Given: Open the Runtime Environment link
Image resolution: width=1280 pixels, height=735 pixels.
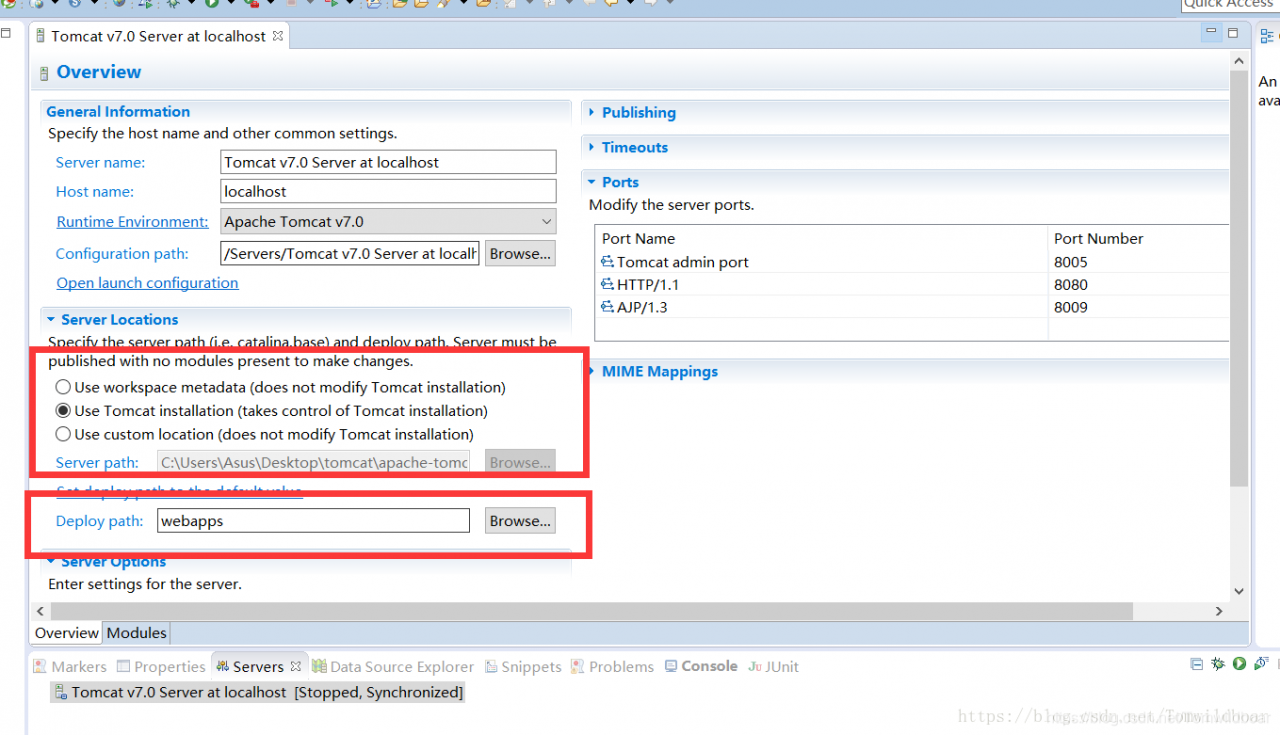Looking at the screenshot, I should point(132,222).
